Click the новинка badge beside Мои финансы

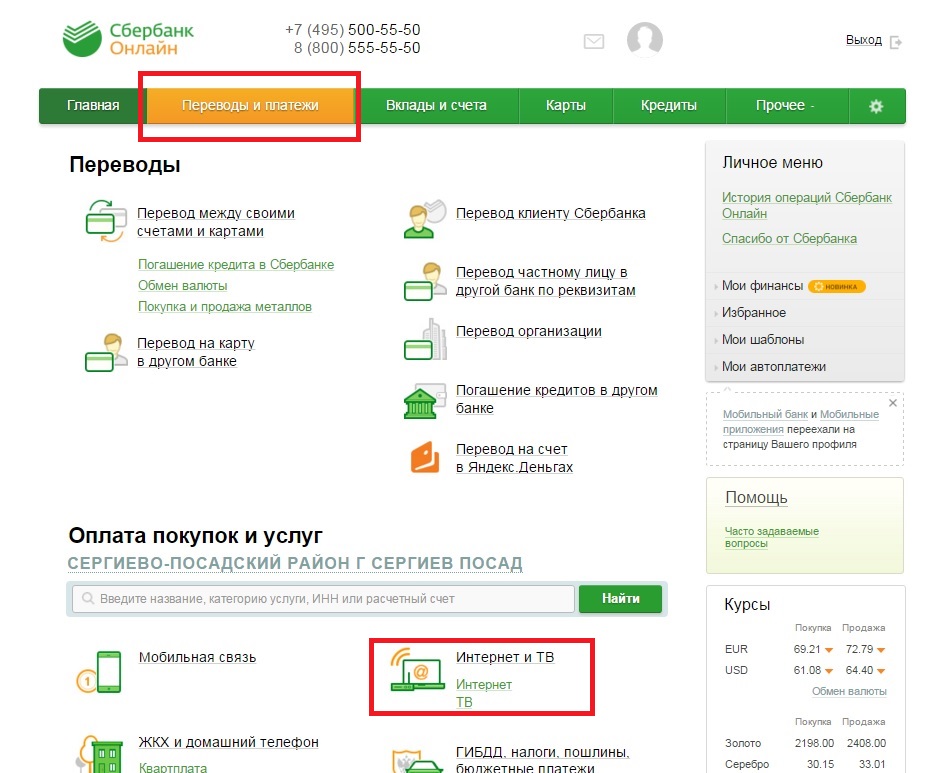point(836,286)
